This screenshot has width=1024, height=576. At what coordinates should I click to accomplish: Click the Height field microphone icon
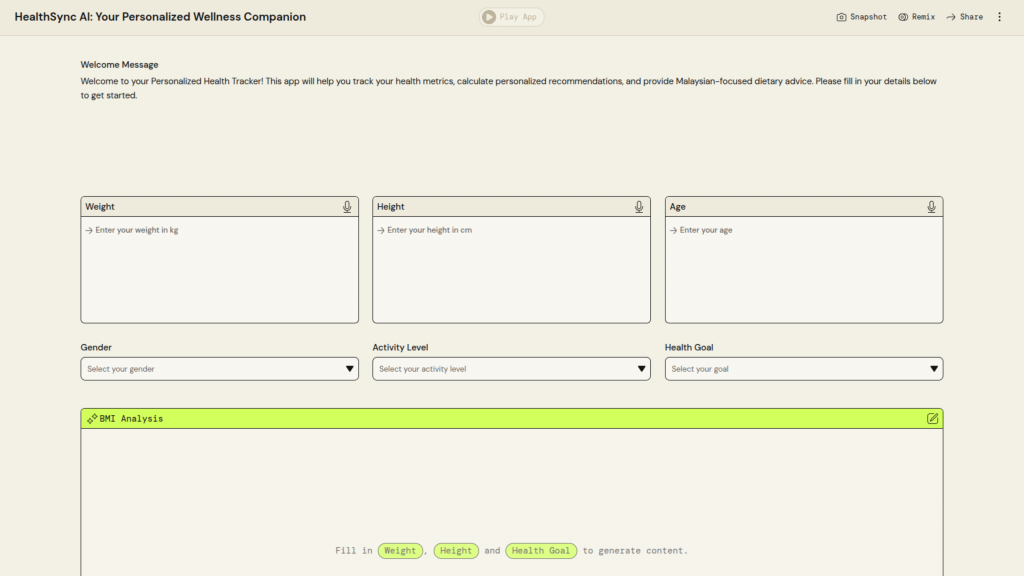[639, 207]
